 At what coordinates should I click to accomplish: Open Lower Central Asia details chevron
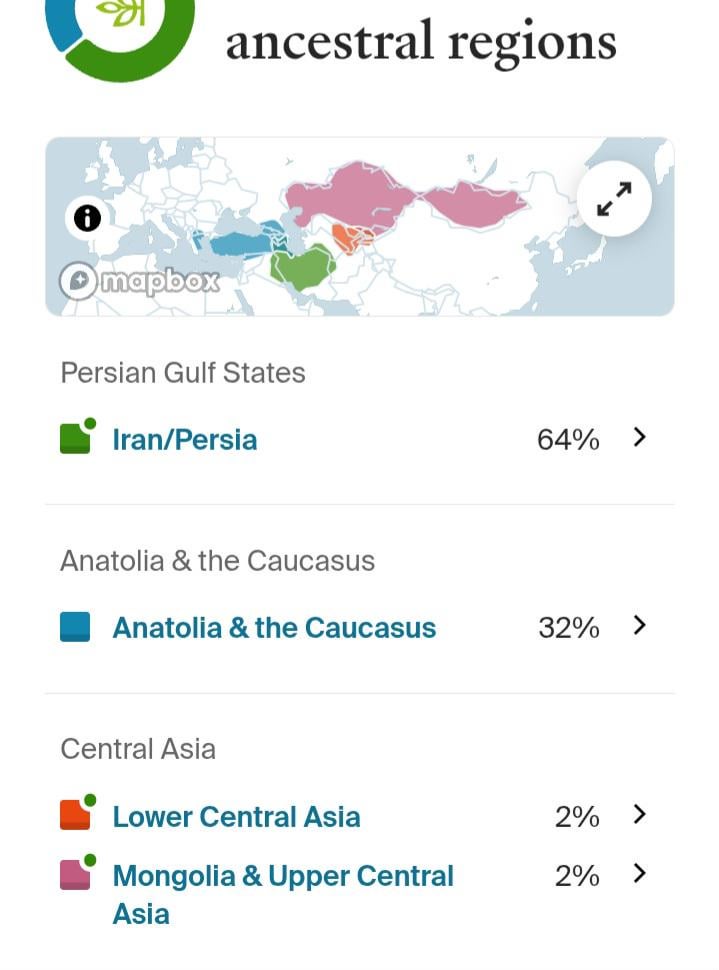[640, 815]
